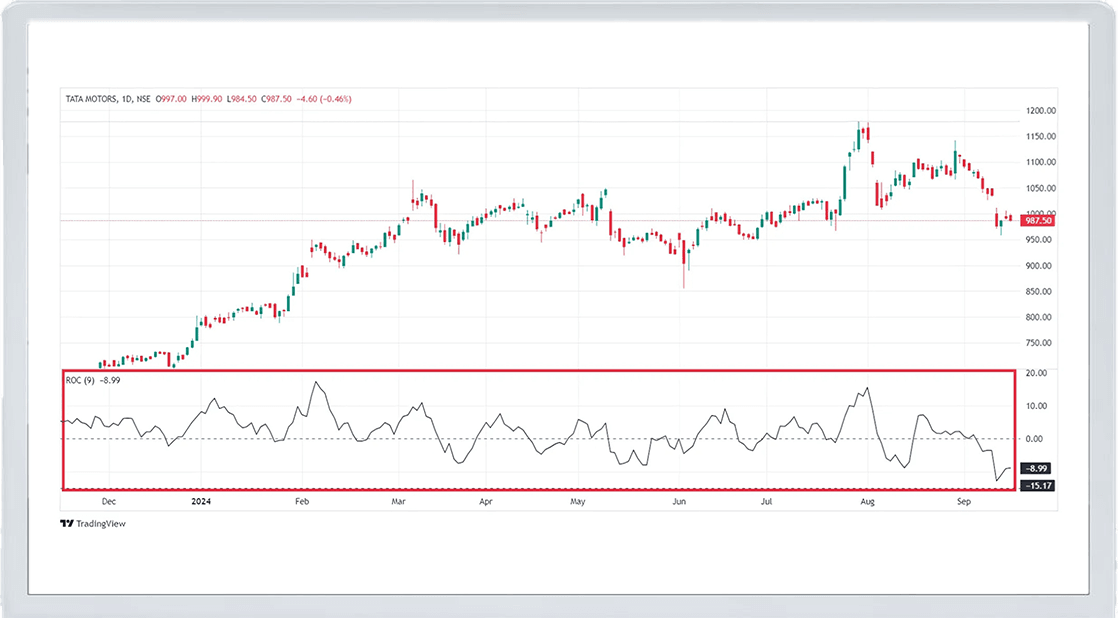Click the Dec label on time axis
Screen dimensions: 1118x618
108,500
